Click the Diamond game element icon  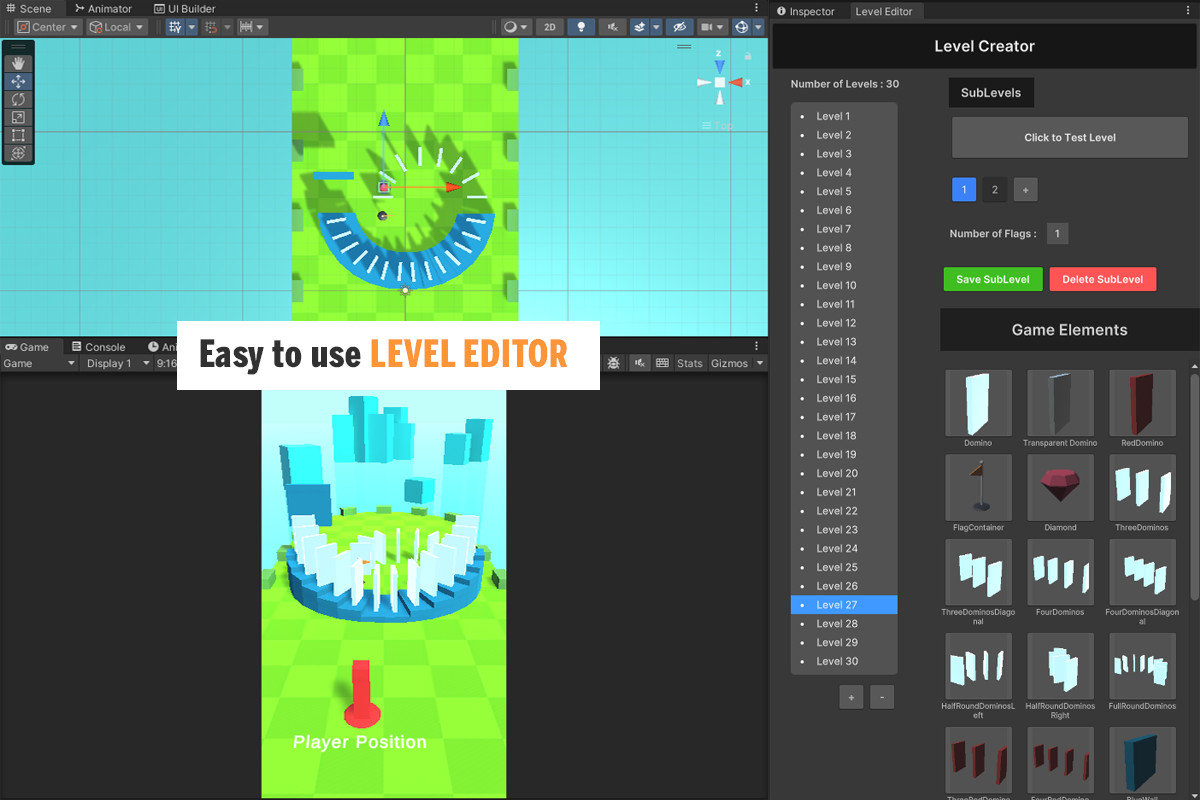tap(1060, 488)
